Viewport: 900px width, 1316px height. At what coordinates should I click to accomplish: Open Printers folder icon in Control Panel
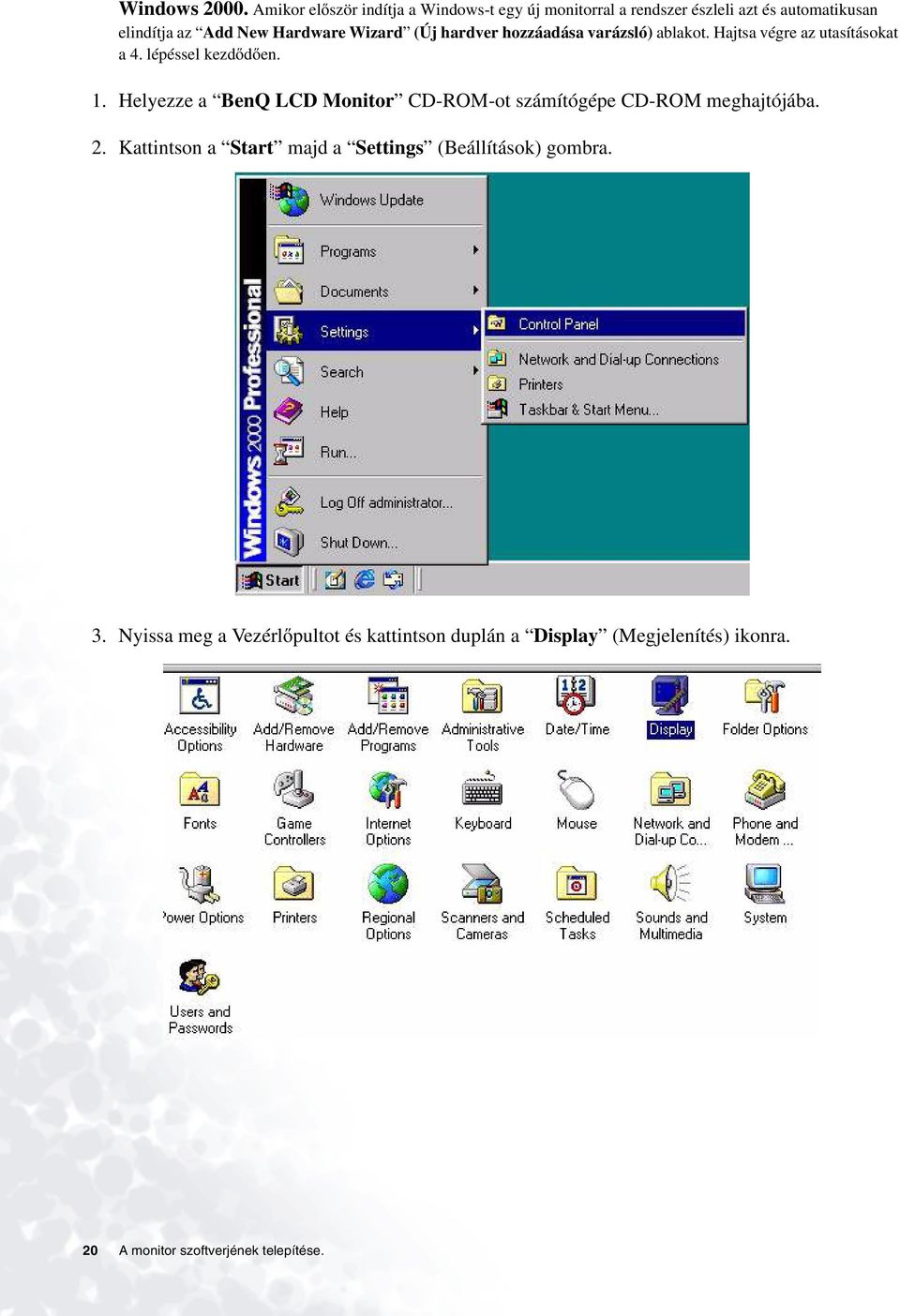pyautogui.click(x=293, y=884)
